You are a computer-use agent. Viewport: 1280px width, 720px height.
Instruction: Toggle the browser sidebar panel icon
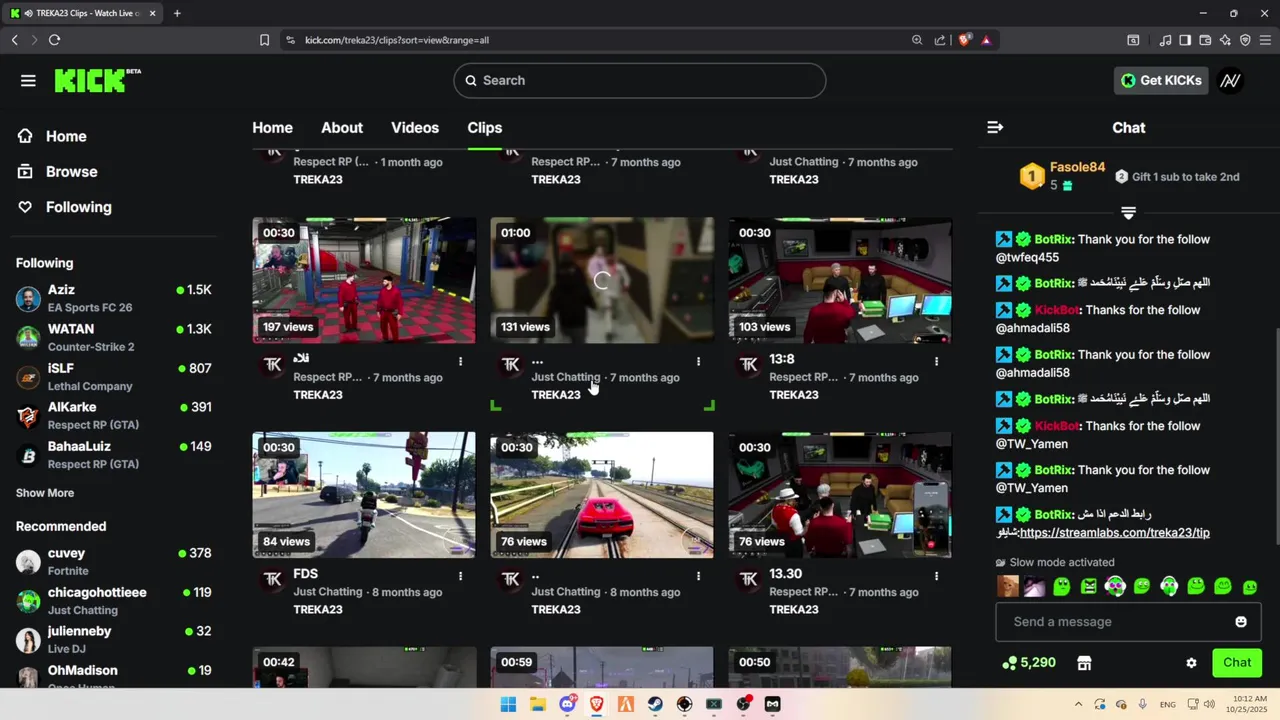point(1185,40)
